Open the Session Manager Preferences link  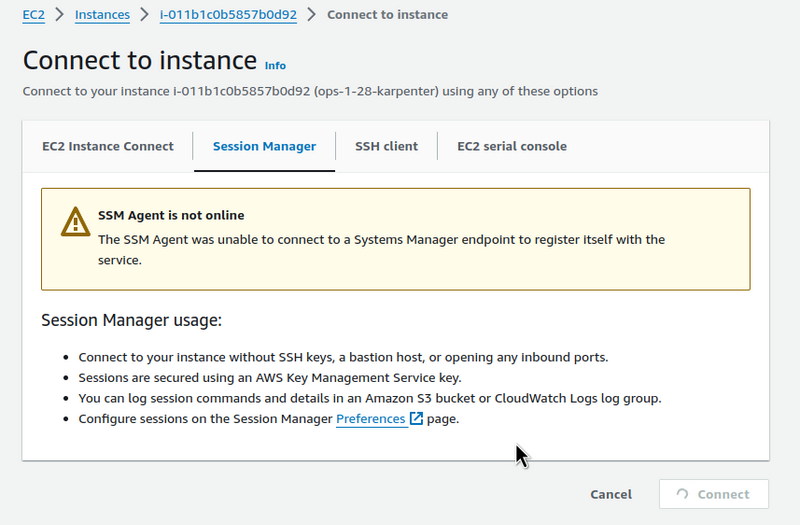(x=370, y=419)
